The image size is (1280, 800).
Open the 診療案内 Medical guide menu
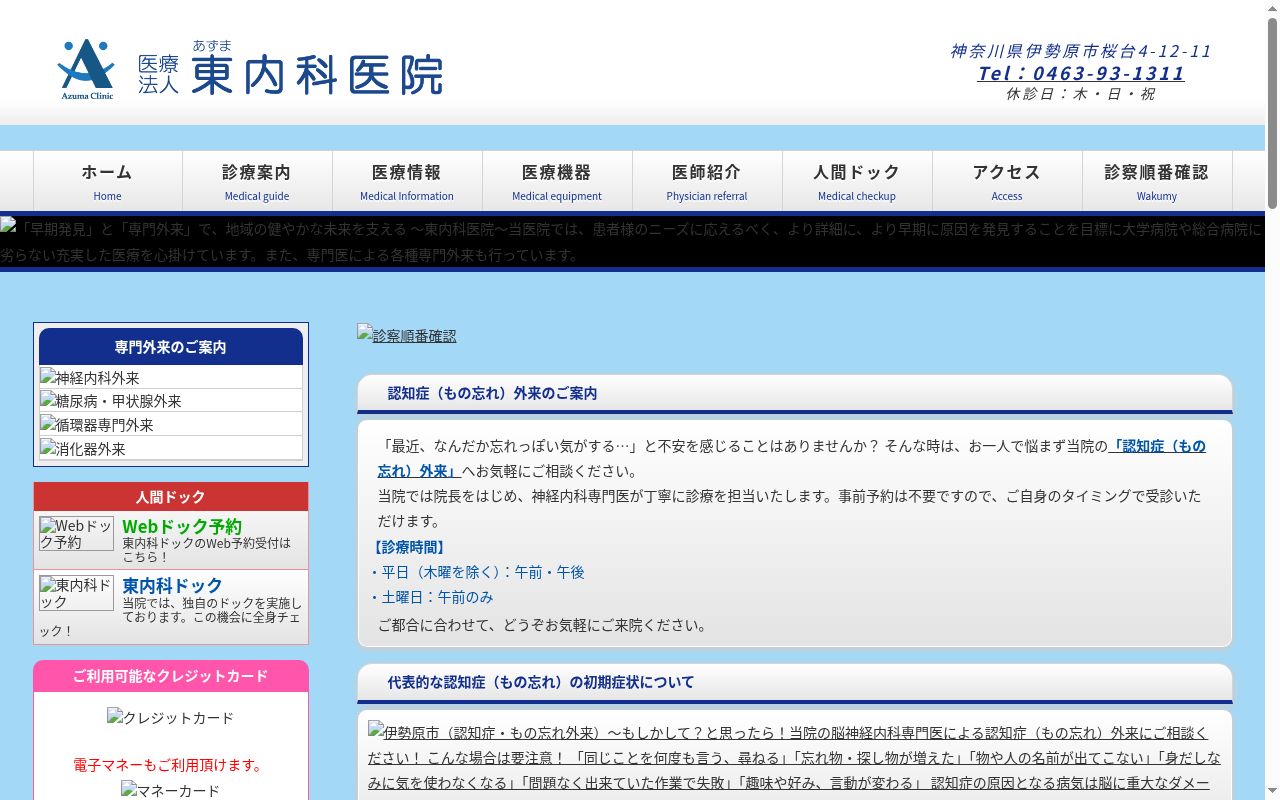(257, 181)
